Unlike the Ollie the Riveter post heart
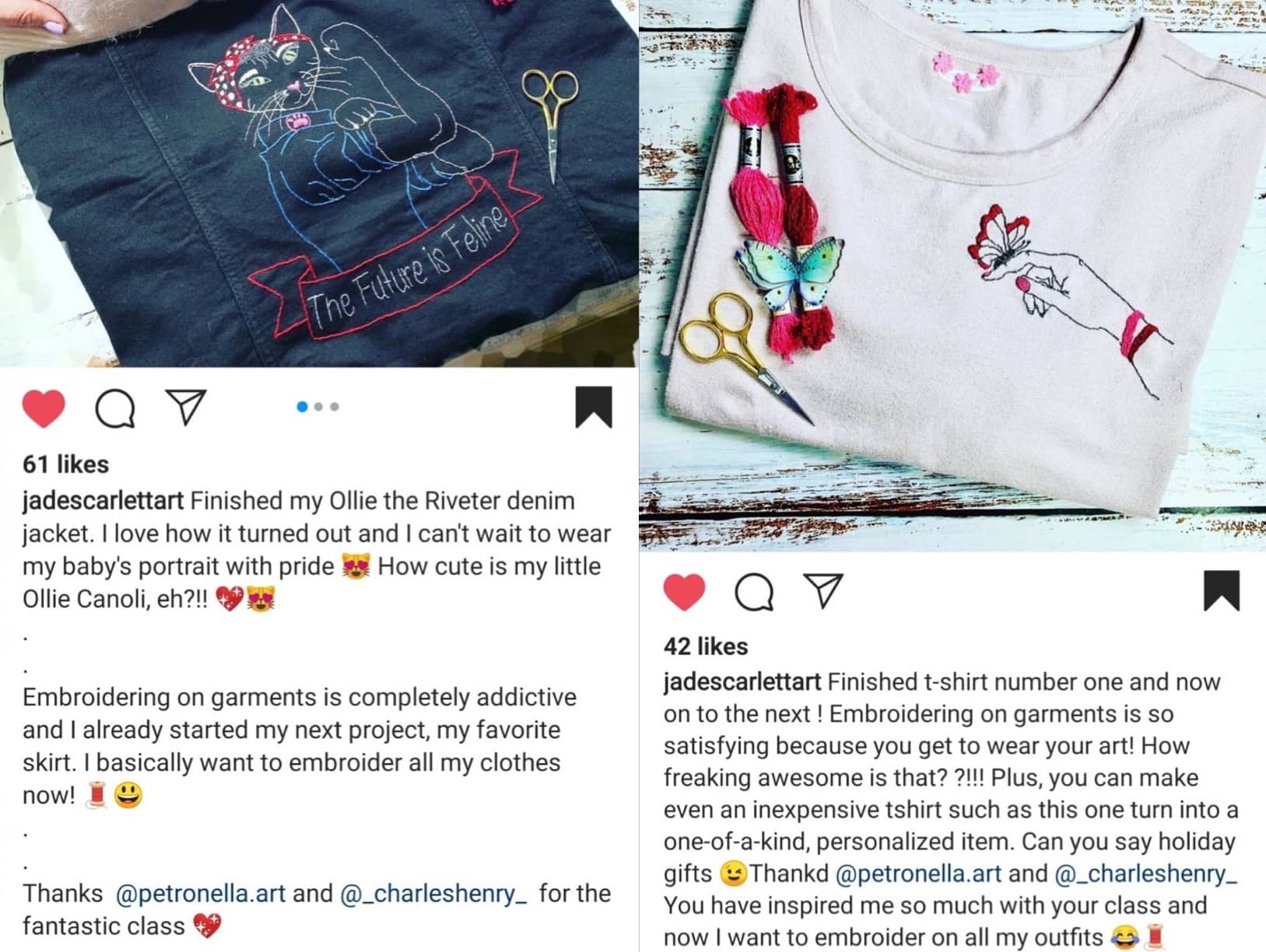 pyautogui.click(x=44, y=408)
